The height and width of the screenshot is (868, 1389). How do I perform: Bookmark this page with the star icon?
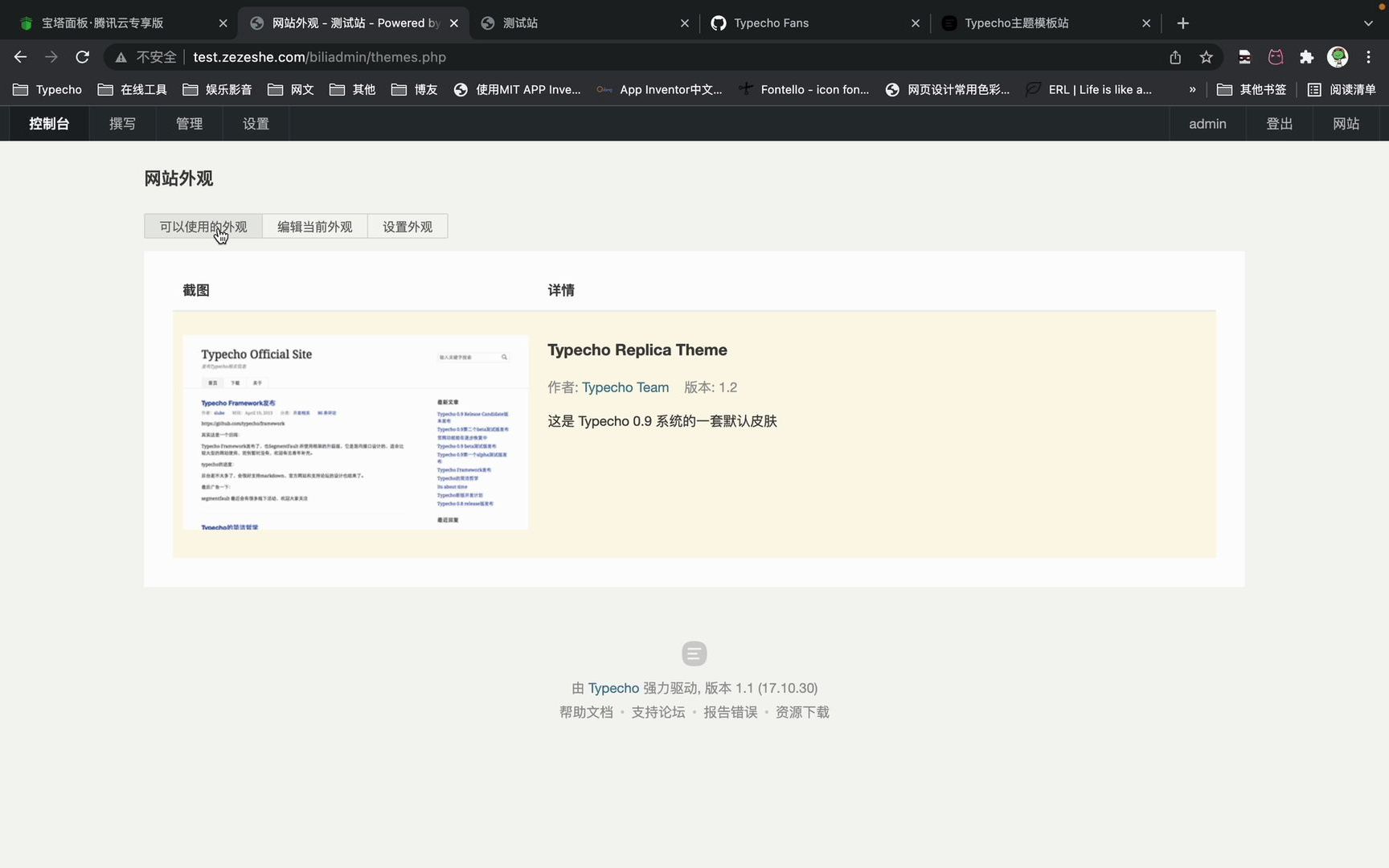pos(1206,57)
